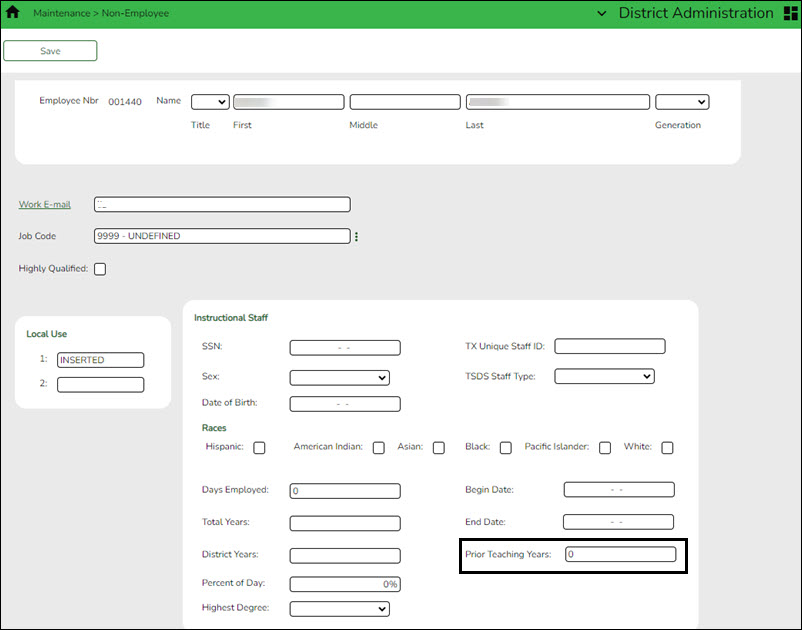Click the Home icon
This screenshot has width=802, height=630.
click(x=13, y=14)
